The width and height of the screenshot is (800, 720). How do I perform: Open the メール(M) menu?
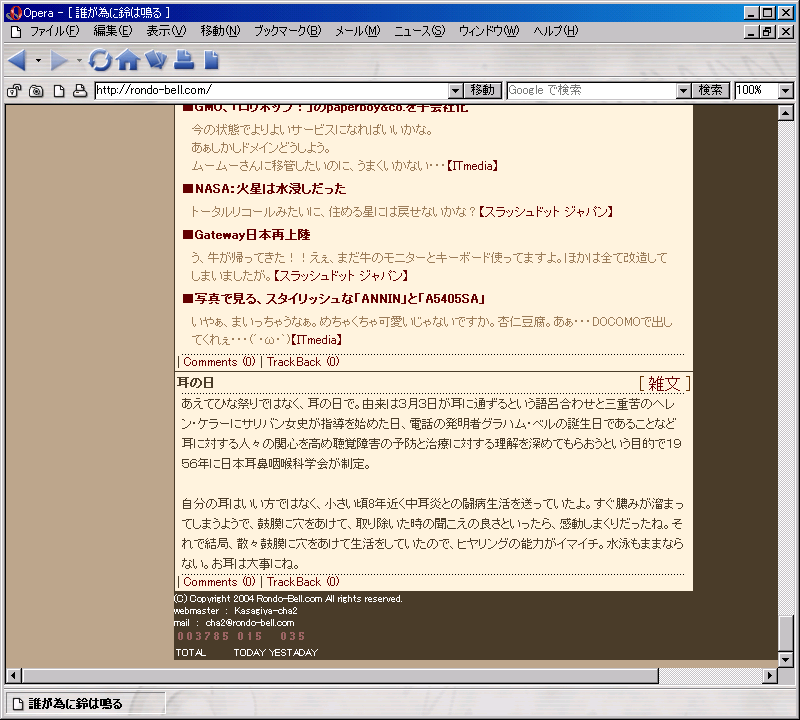pyautogui.click(x=358, y=31)
